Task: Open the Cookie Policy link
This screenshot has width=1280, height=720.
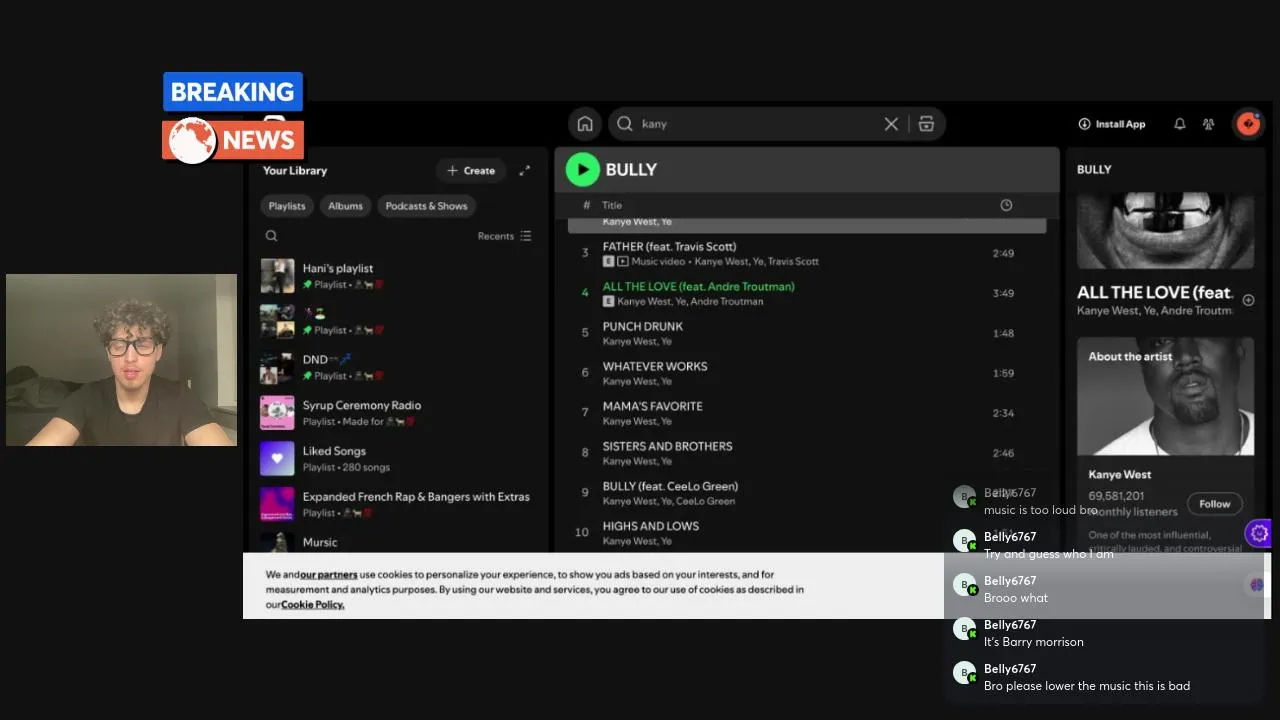Action: tap(312, 605)
